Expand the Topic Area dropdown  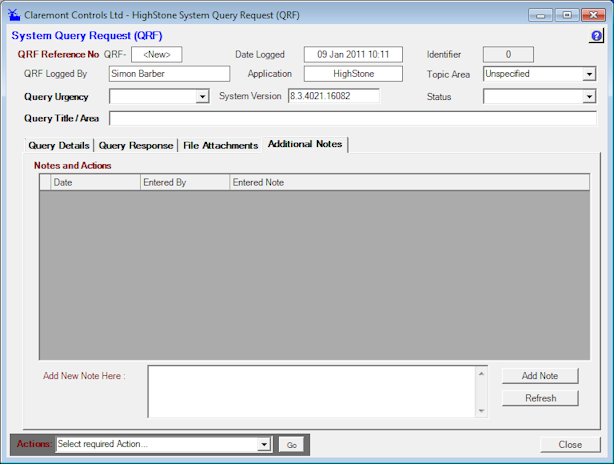(x=589, y=74)
